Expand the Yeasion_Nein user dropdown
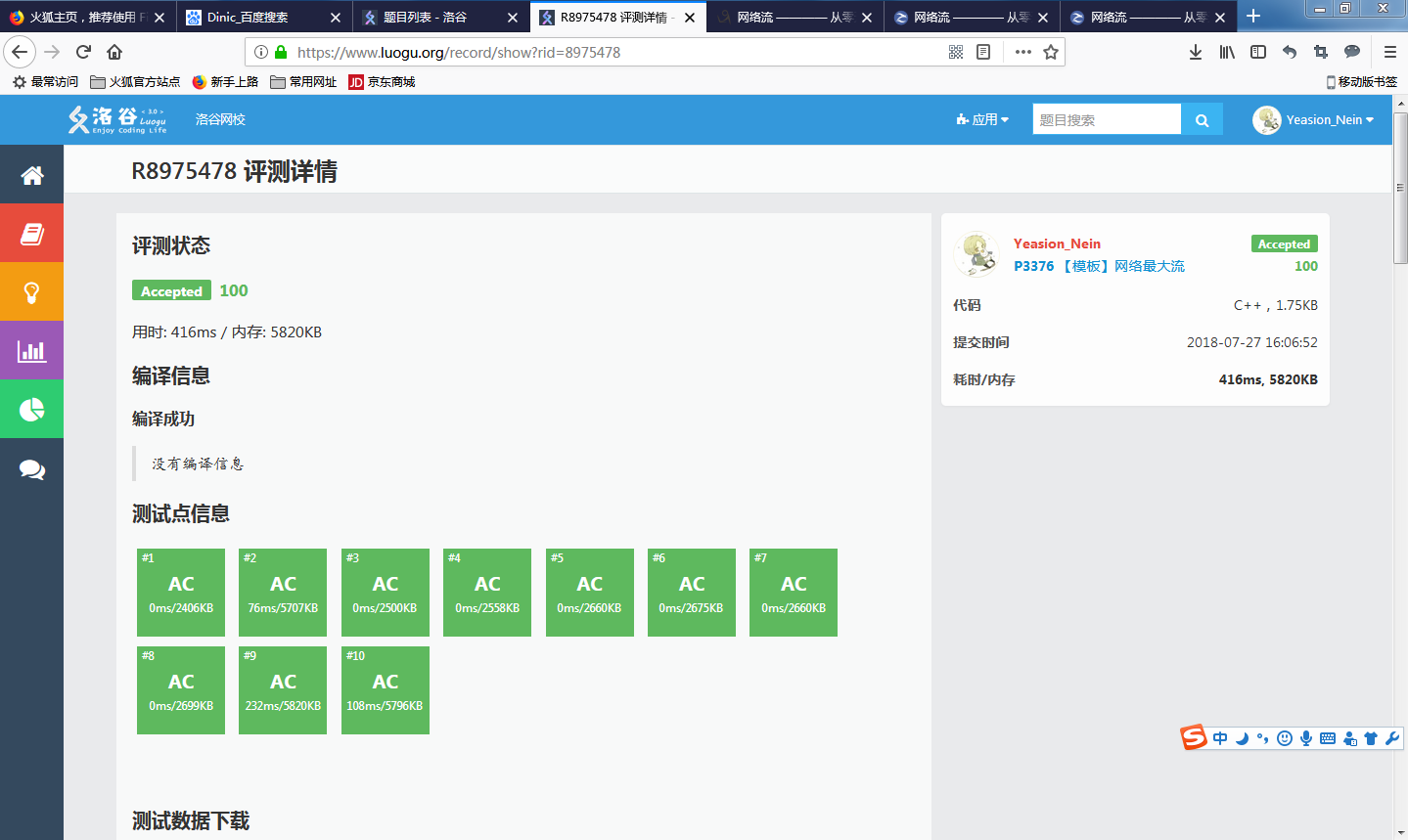The height and width of the screenshot is (840, 1408). 1330,119
